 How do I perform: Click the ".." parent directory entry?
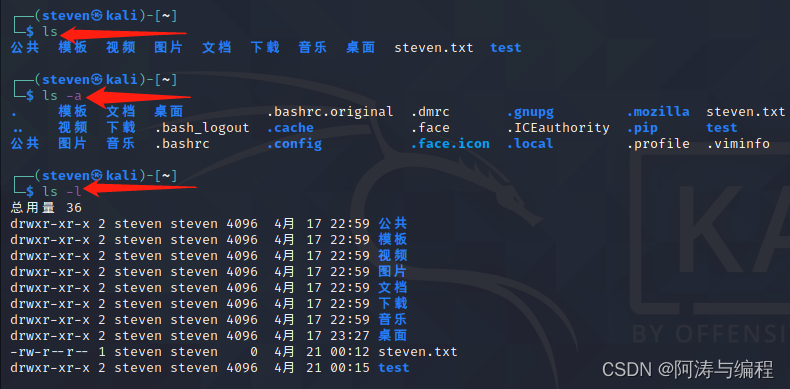18,131
